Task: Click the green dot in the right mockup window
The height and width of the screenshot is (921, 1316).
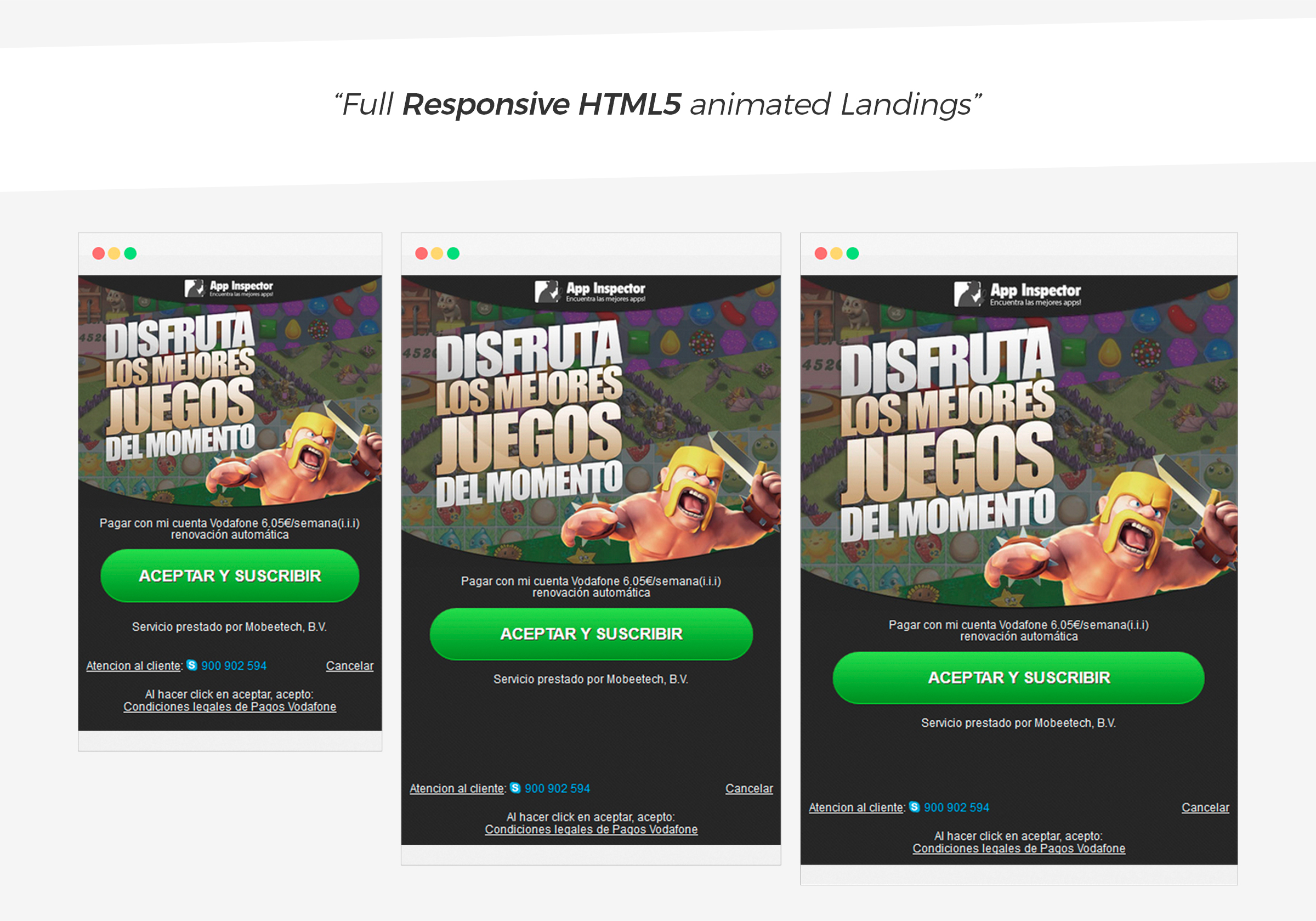Action: pyautogui.click(x=852, y=253)
